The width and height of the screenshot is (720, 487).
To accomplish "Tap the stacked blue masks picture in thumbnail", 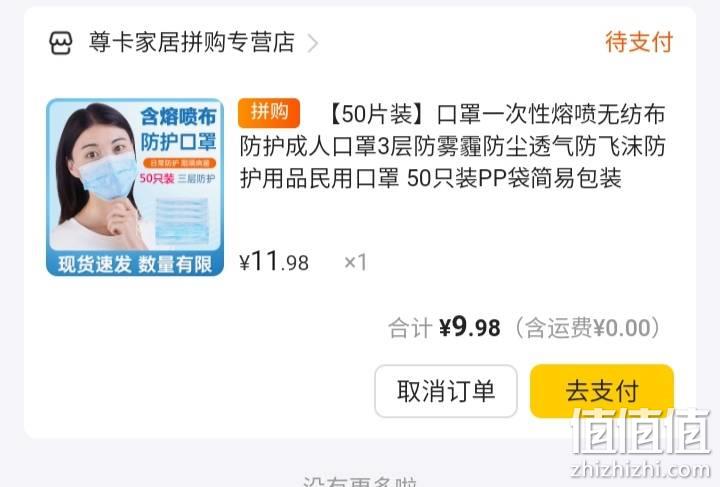I will [182, 221].
